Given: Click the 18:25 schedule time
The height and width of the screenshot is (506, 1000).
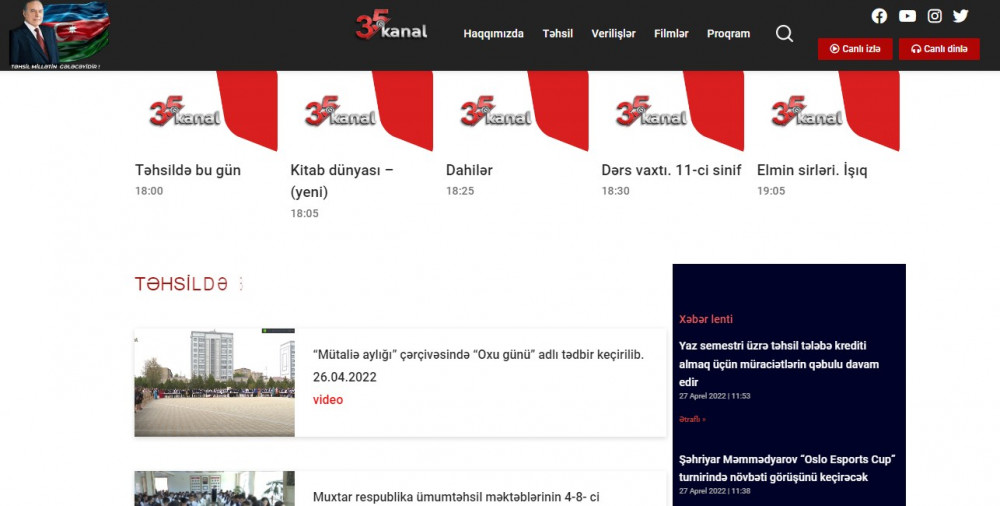Looking at the screenshot, I should tap(460, 191).
